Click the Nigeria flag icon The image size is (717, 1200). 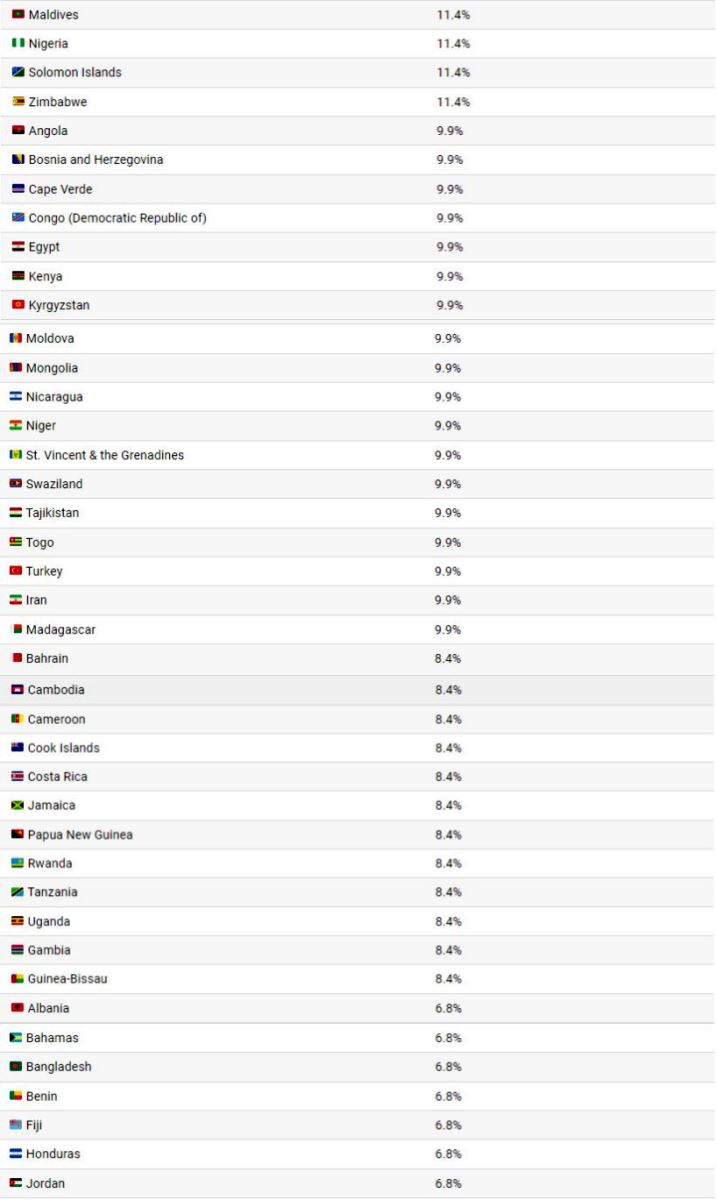tap(18, 44)
